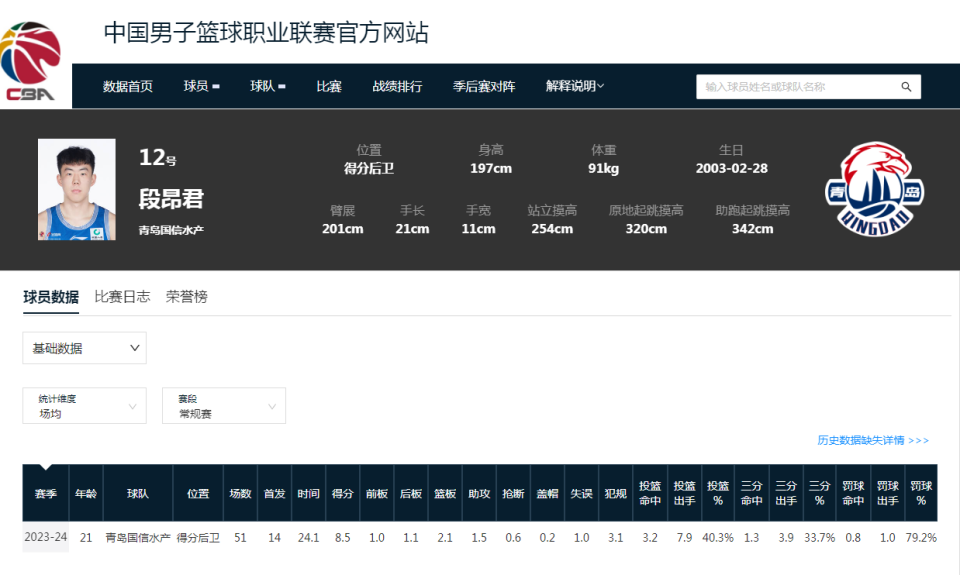
Task: Sort table by 助攻 column
Action: click(x=479, y=494)
